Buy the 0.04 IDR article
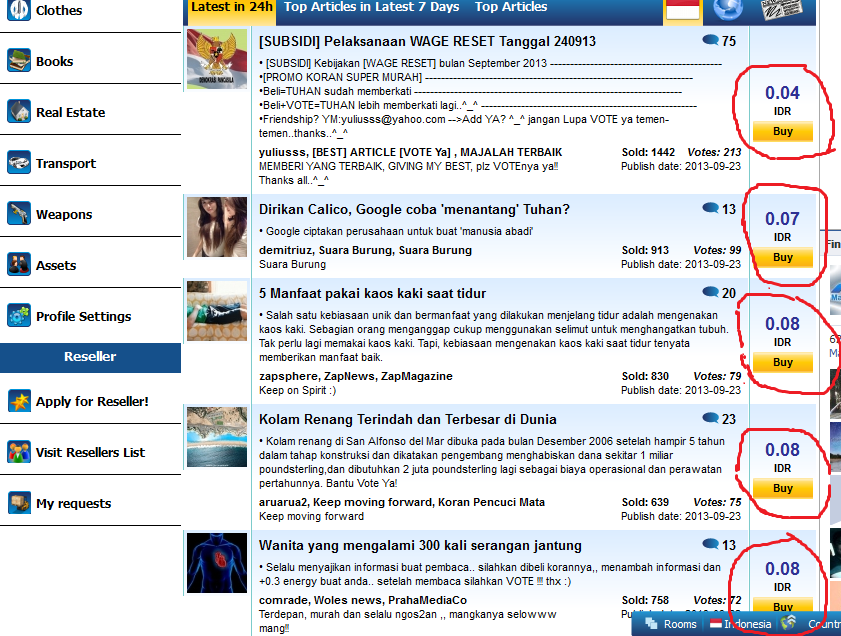This screenshot has height=636, width=841. [x=782, y=132]
